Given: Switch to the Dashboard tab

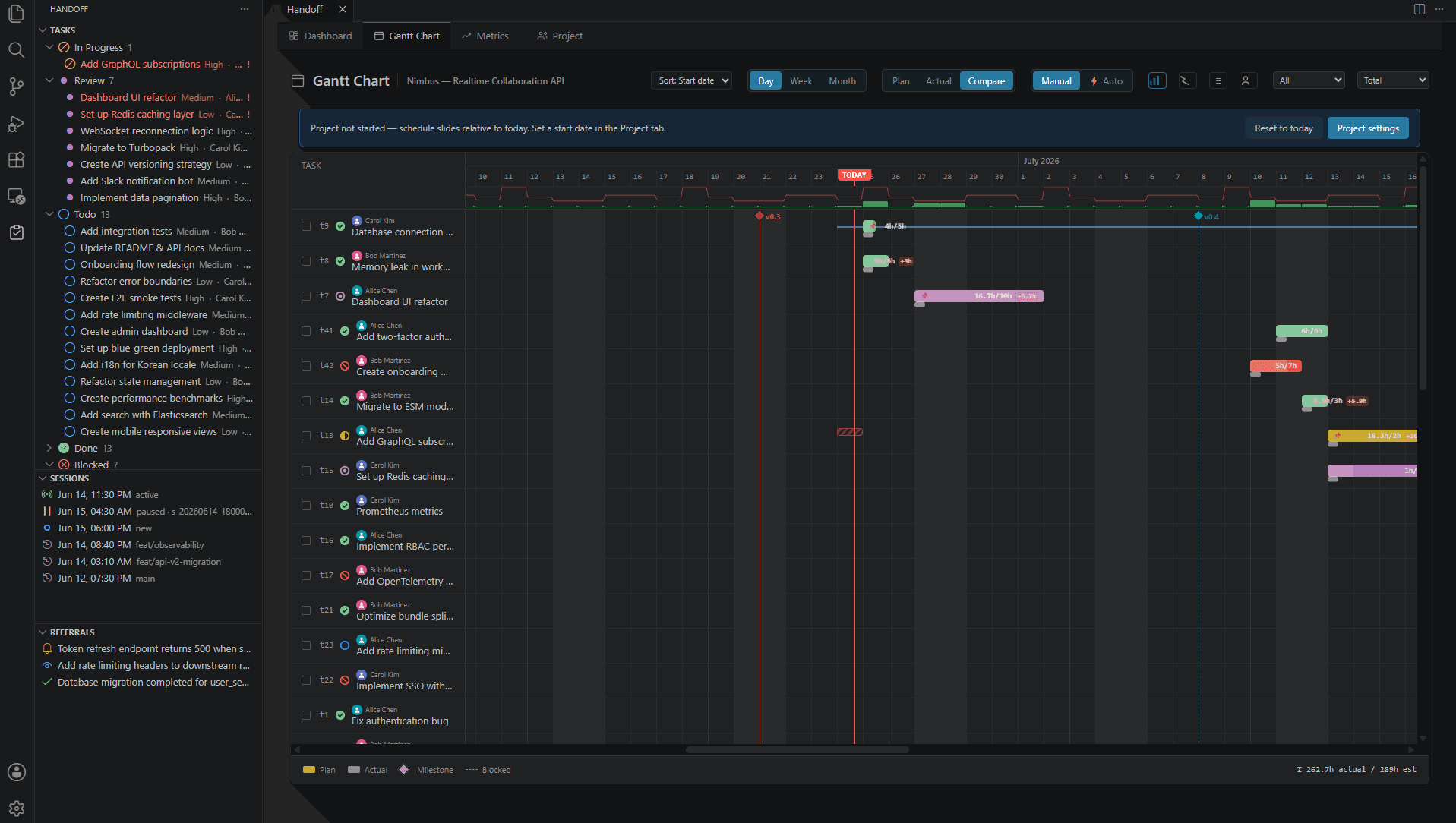Looking at the screenshot, I should tap(321, 36).
